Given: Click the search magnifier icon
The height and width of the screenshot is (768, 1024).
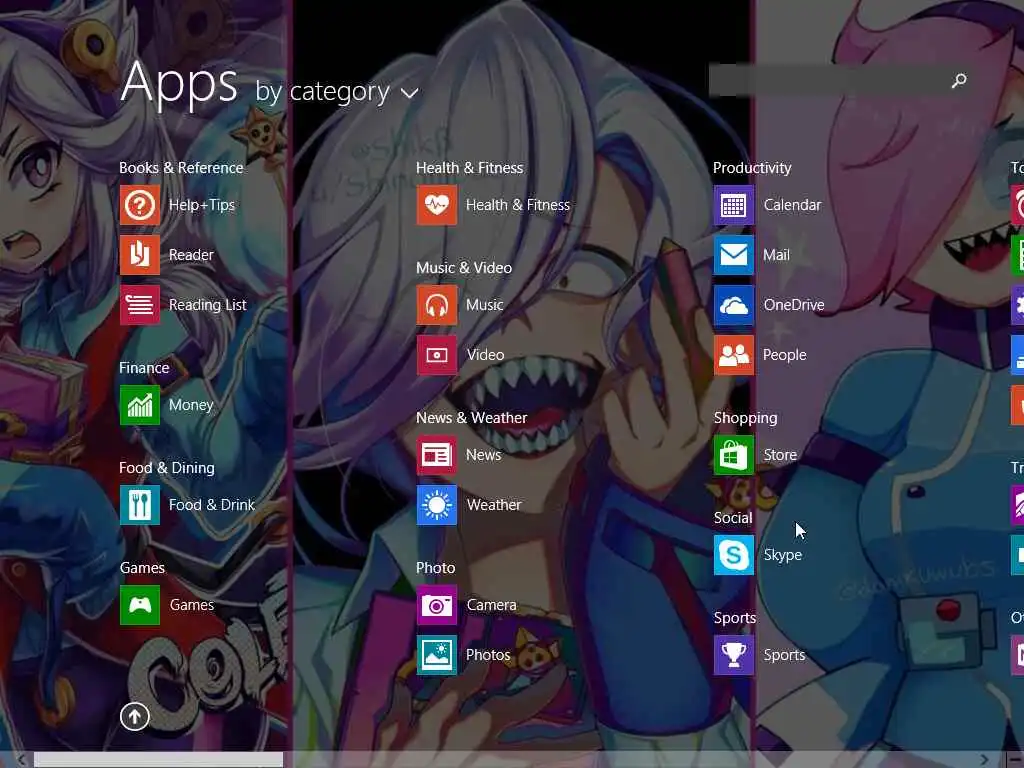Looking at the screenshot, I should 959,80.
